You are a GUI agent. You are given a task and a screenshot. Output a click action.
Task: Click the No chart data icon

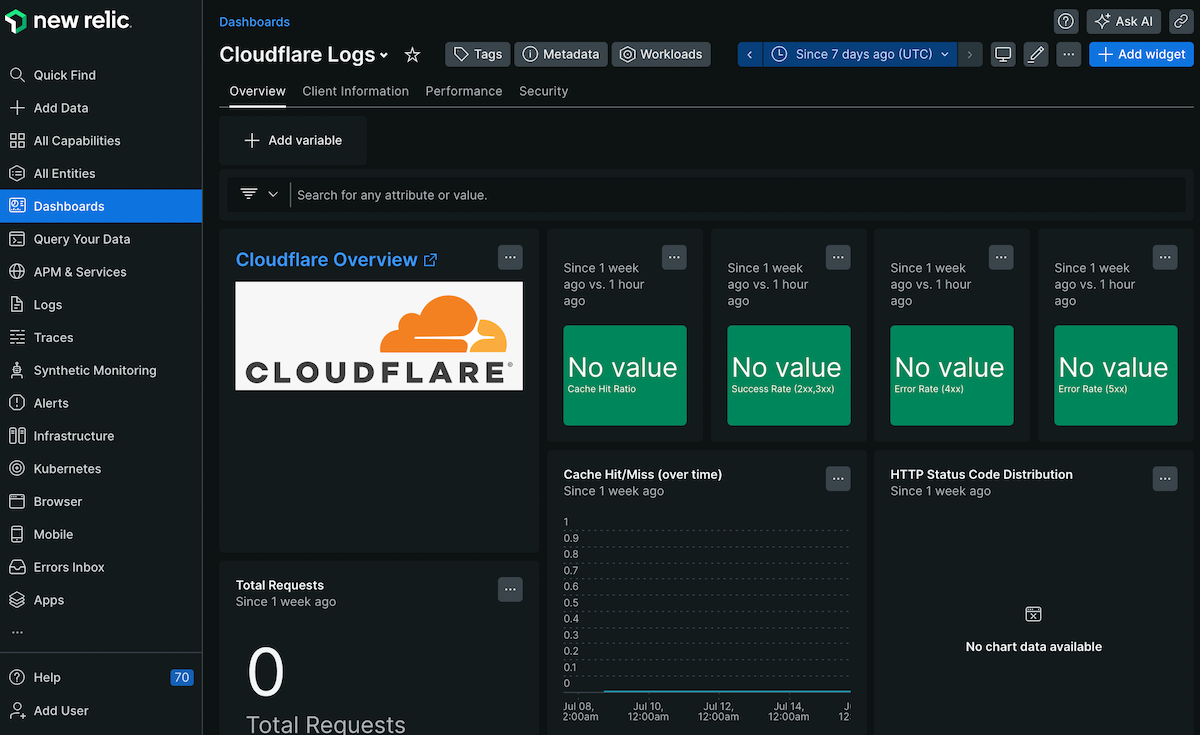[x=1034, y=614]
